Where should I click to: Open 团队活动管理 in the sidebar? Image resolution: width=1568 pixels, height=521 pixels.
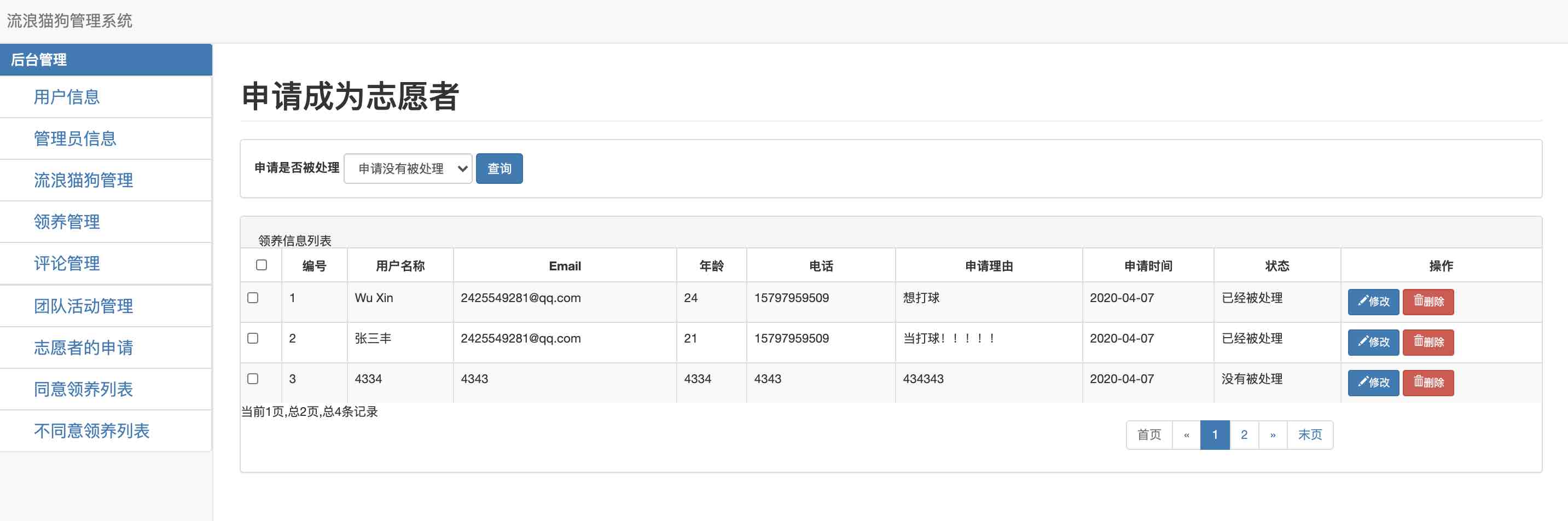click(106, 306)
